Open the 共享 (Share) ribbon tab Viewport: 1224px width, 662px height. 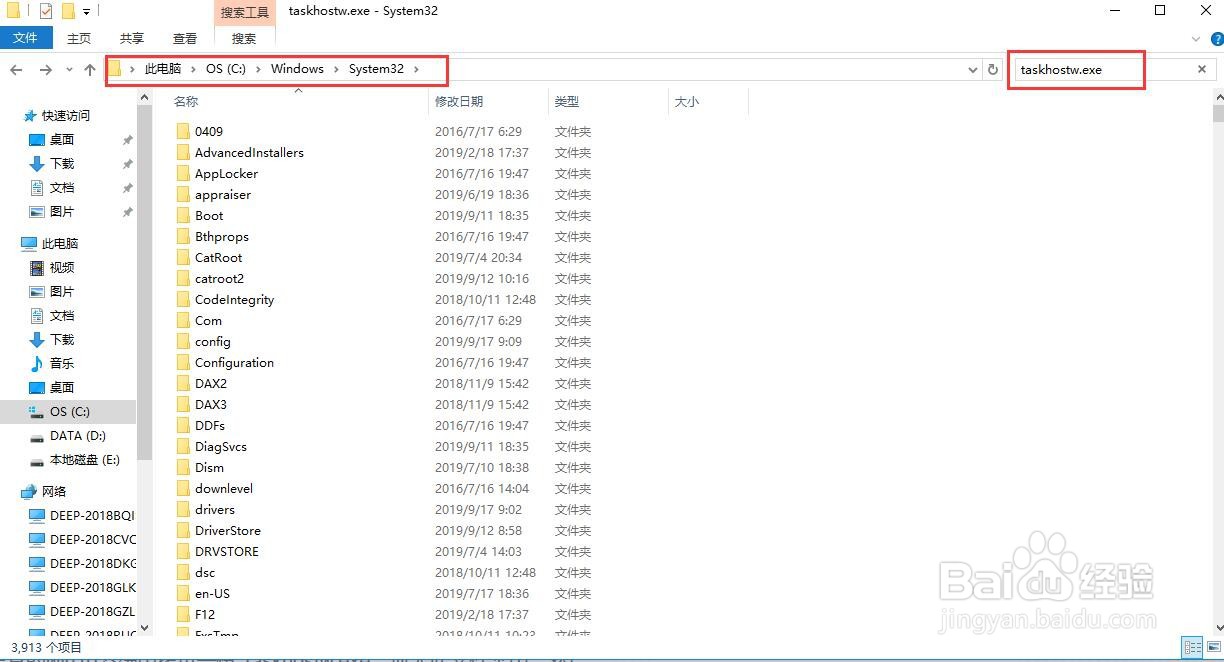tap(130, 38)
